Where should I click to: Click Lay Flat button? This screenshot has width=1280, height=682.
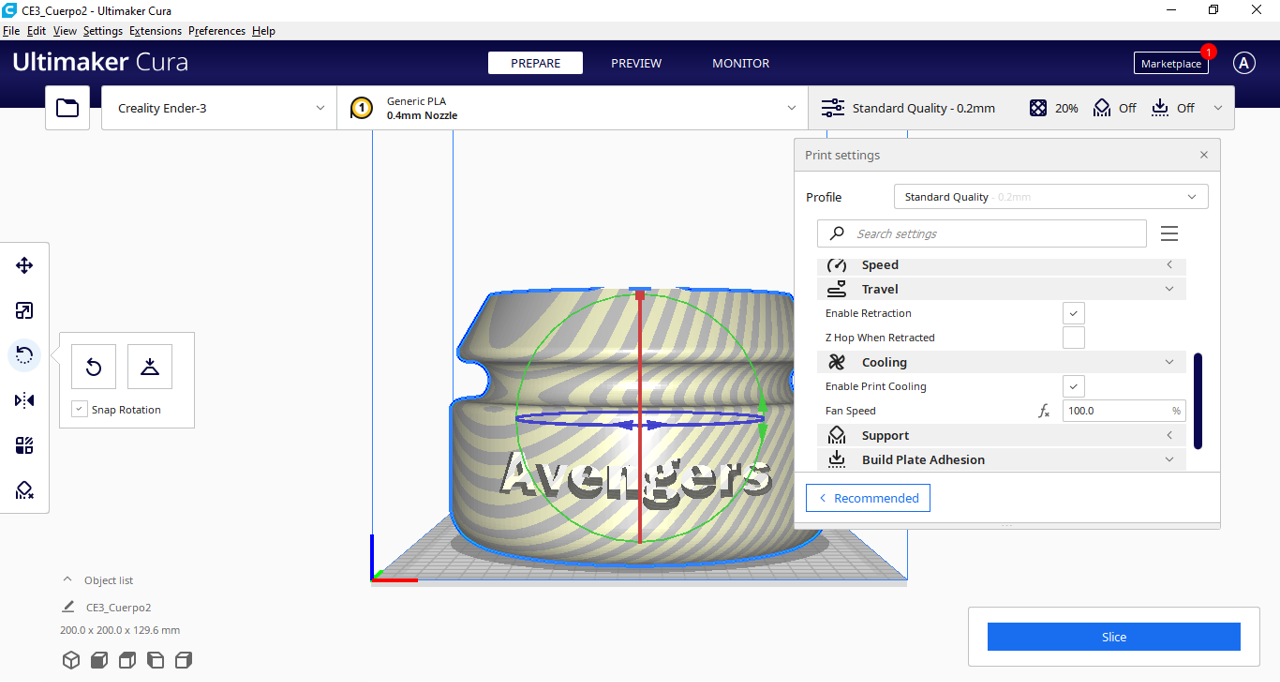coord(150,366)
